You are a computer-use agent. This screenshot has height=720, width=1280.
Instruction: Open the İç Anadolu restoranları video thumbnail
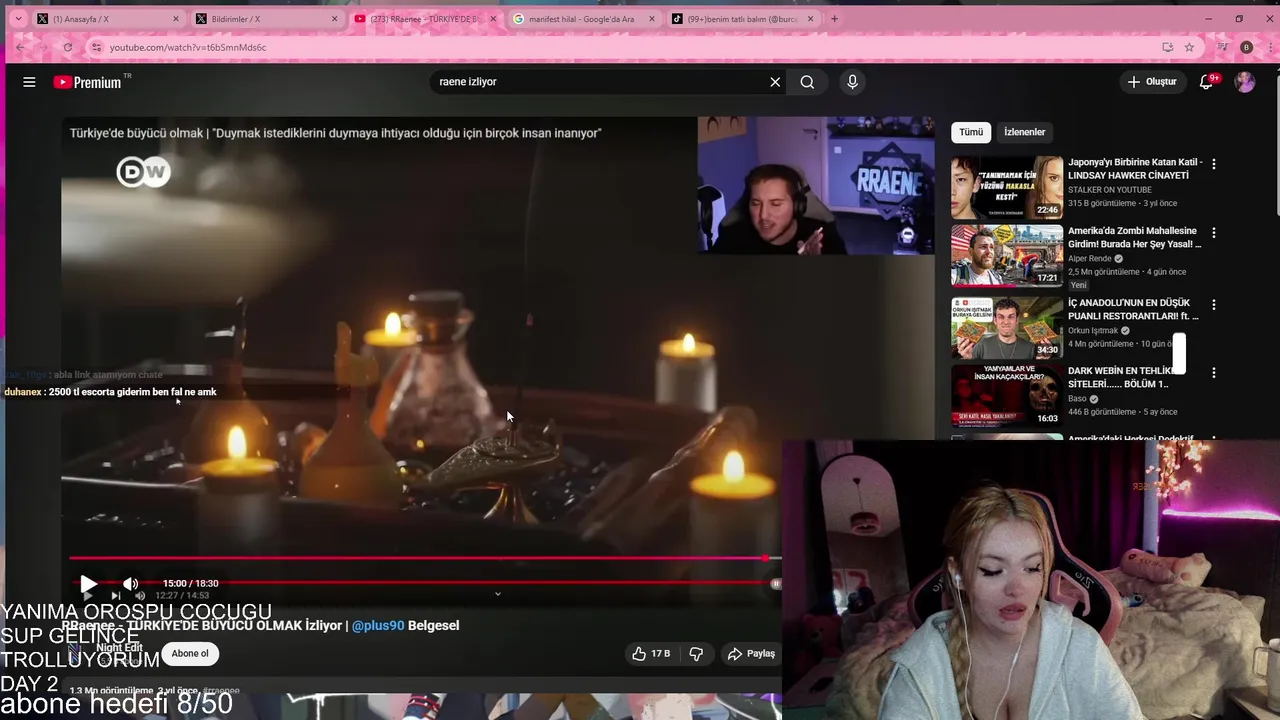(x=1007, y=327)
